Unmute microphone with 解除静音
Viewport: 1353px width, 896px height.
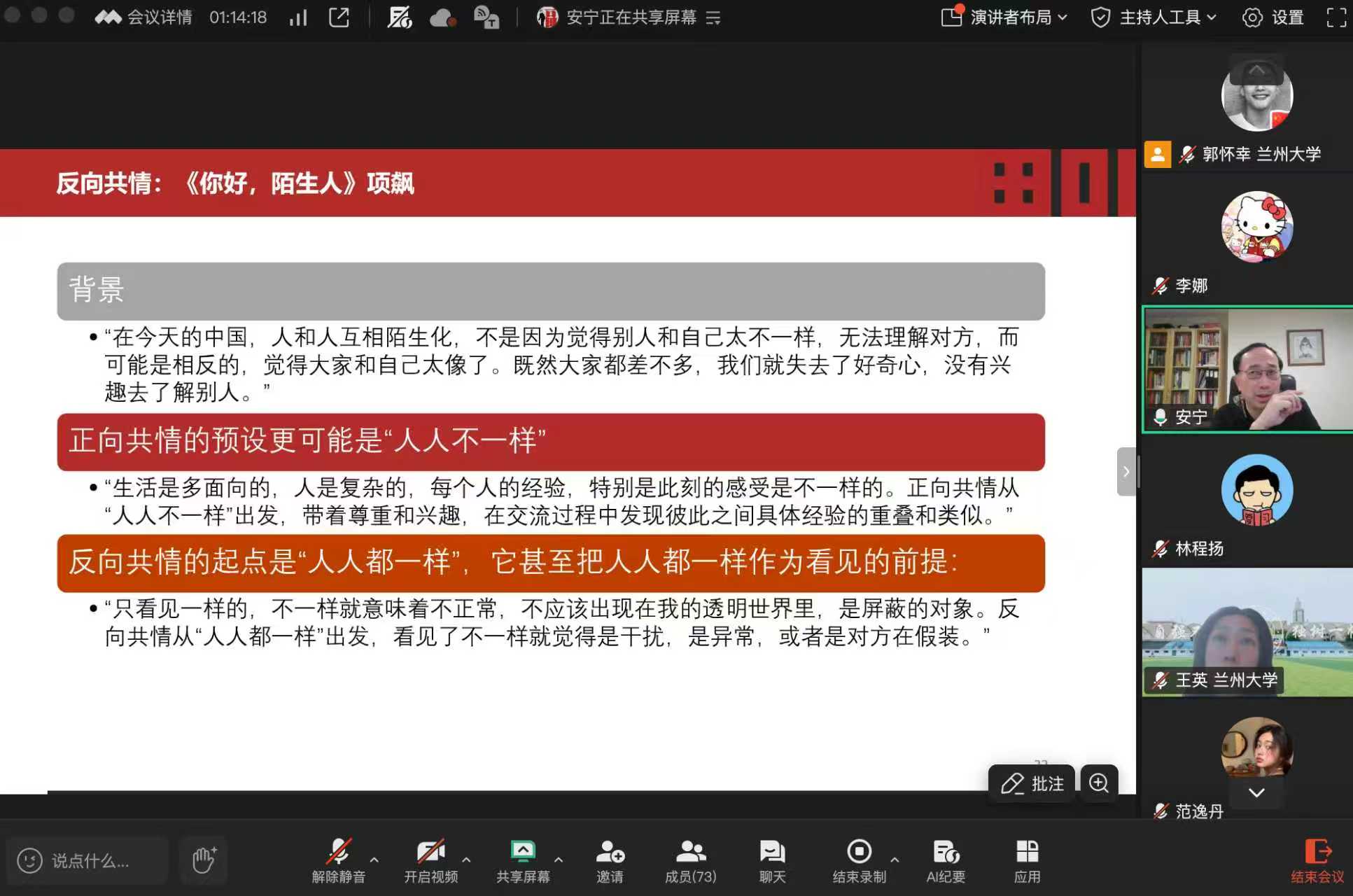coord(339,861)
